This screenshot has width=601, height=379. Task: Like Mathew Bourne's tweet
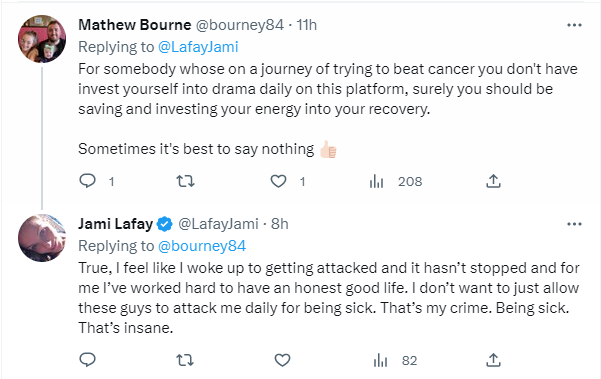coord(279,181)
